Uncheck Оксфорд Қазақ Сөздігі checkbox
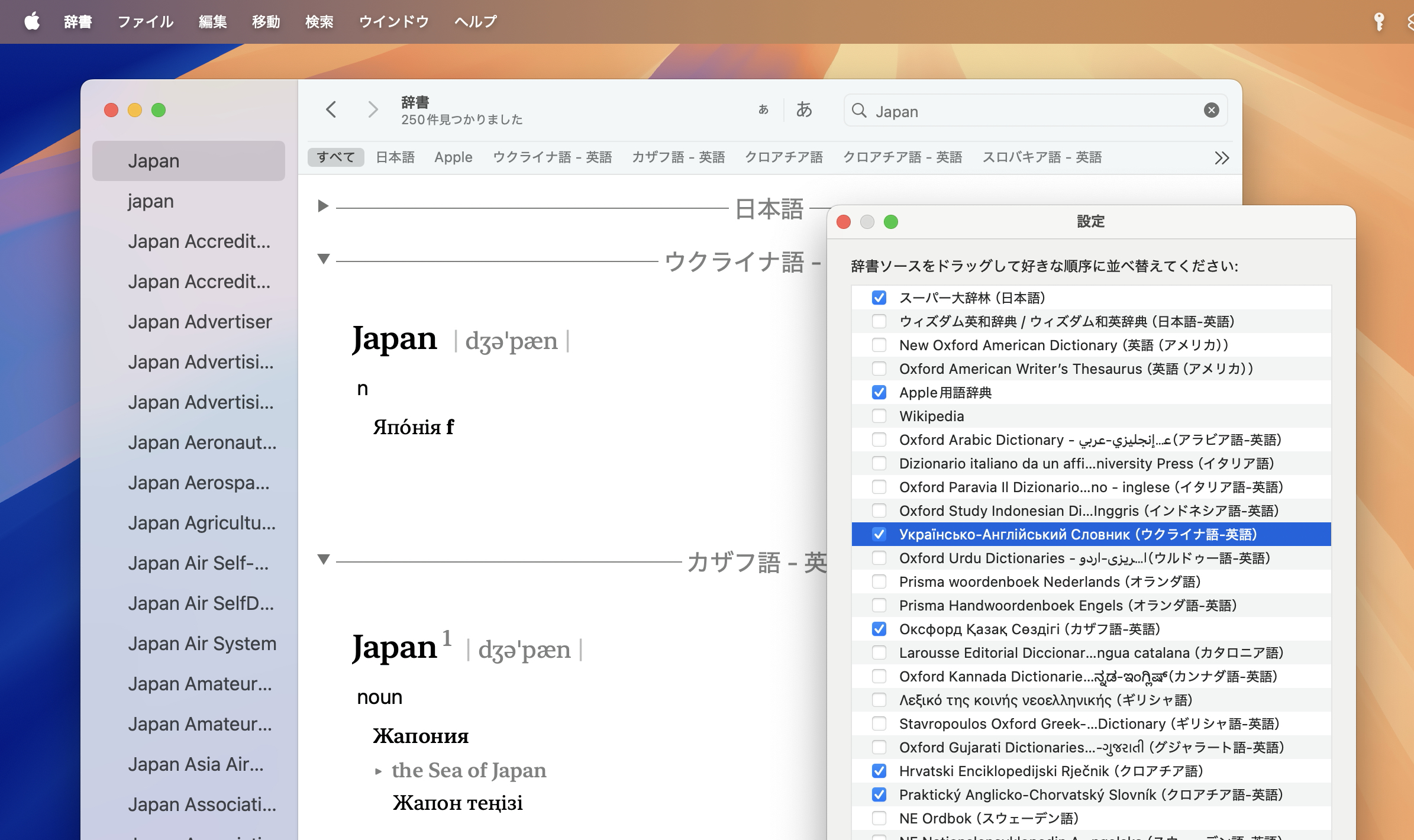 pos(879,629)
